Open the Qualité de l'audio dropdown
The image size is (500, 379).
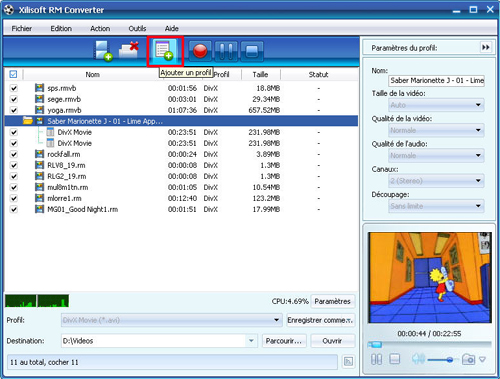click(436, 156)
